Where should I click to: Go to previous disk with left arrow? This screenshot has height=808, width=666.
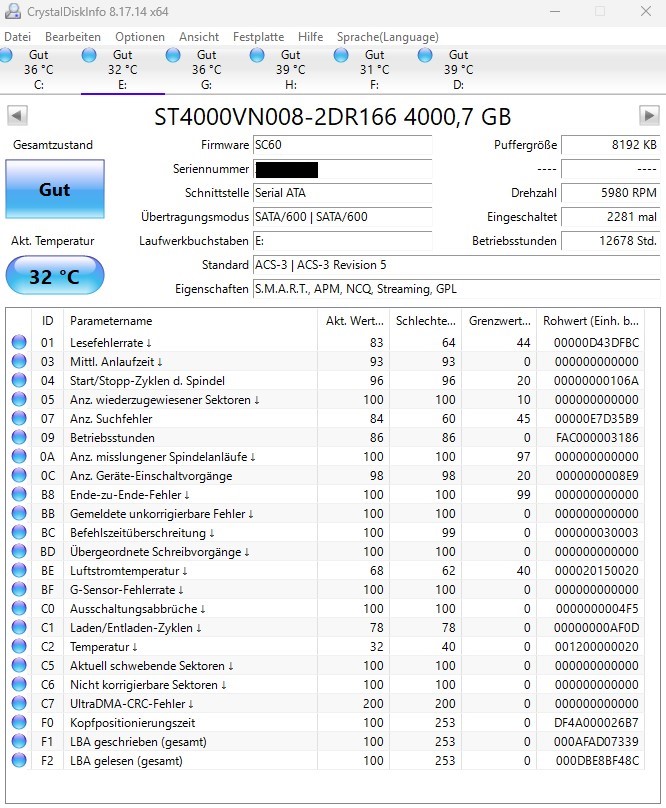click(17, 115)
